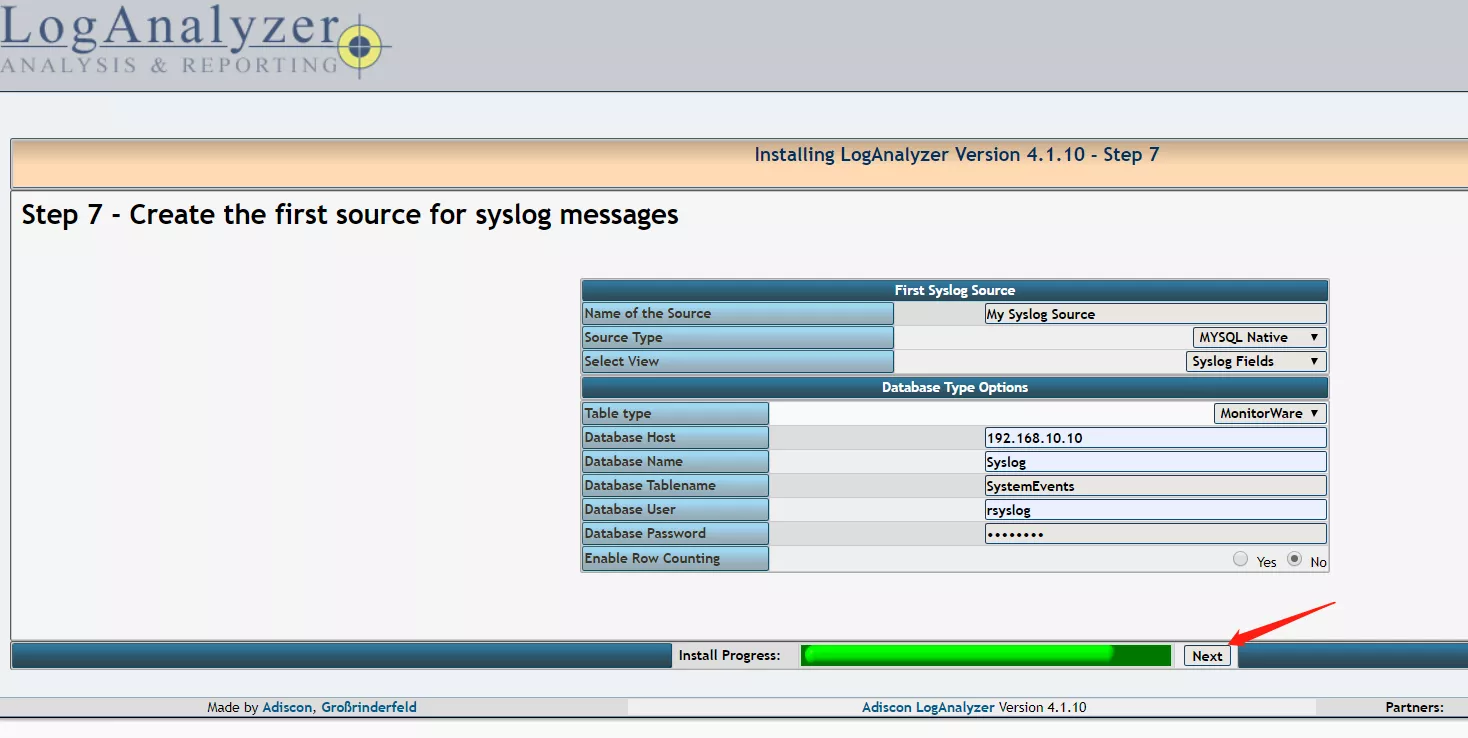Open the Source Type dropdown
Image resolution: width=1468 pixels, height=738 pixels.
point(1259,338)
